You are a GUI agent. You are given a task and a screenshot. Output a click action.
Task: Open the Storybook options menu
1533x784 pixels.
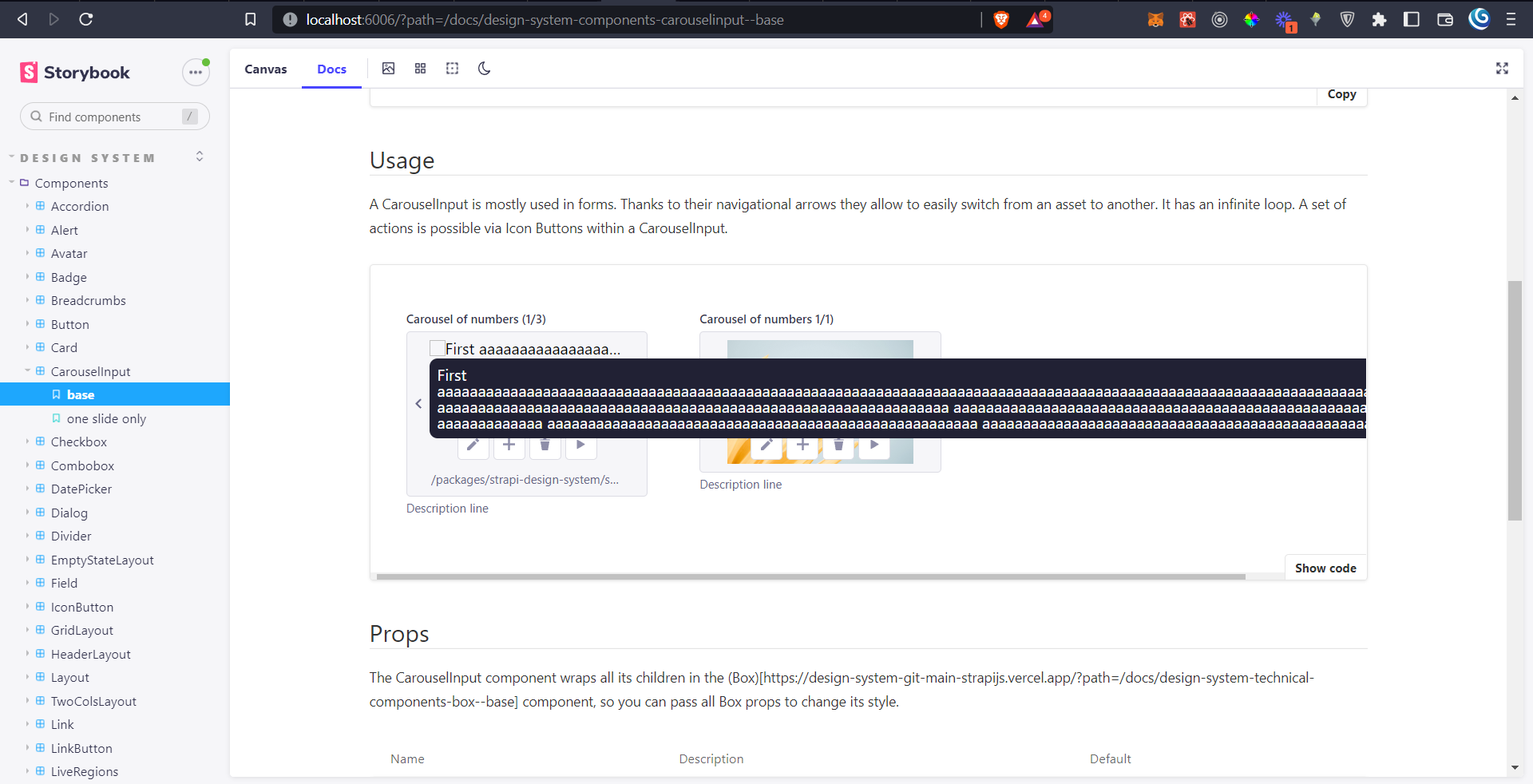(195, 72)
